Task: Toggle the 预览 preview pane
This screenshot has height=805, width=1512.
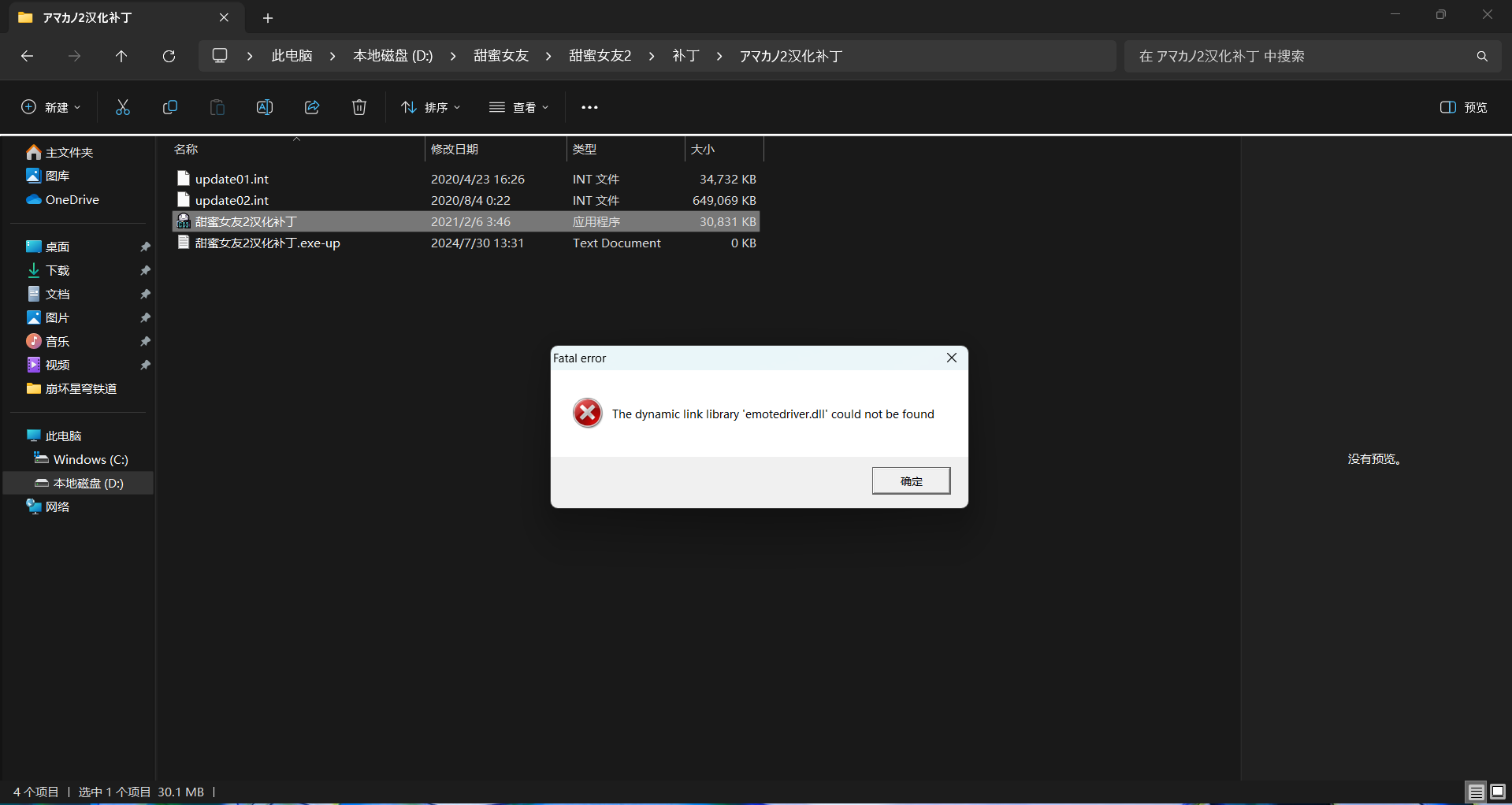Action: [x=1463, y=107]
